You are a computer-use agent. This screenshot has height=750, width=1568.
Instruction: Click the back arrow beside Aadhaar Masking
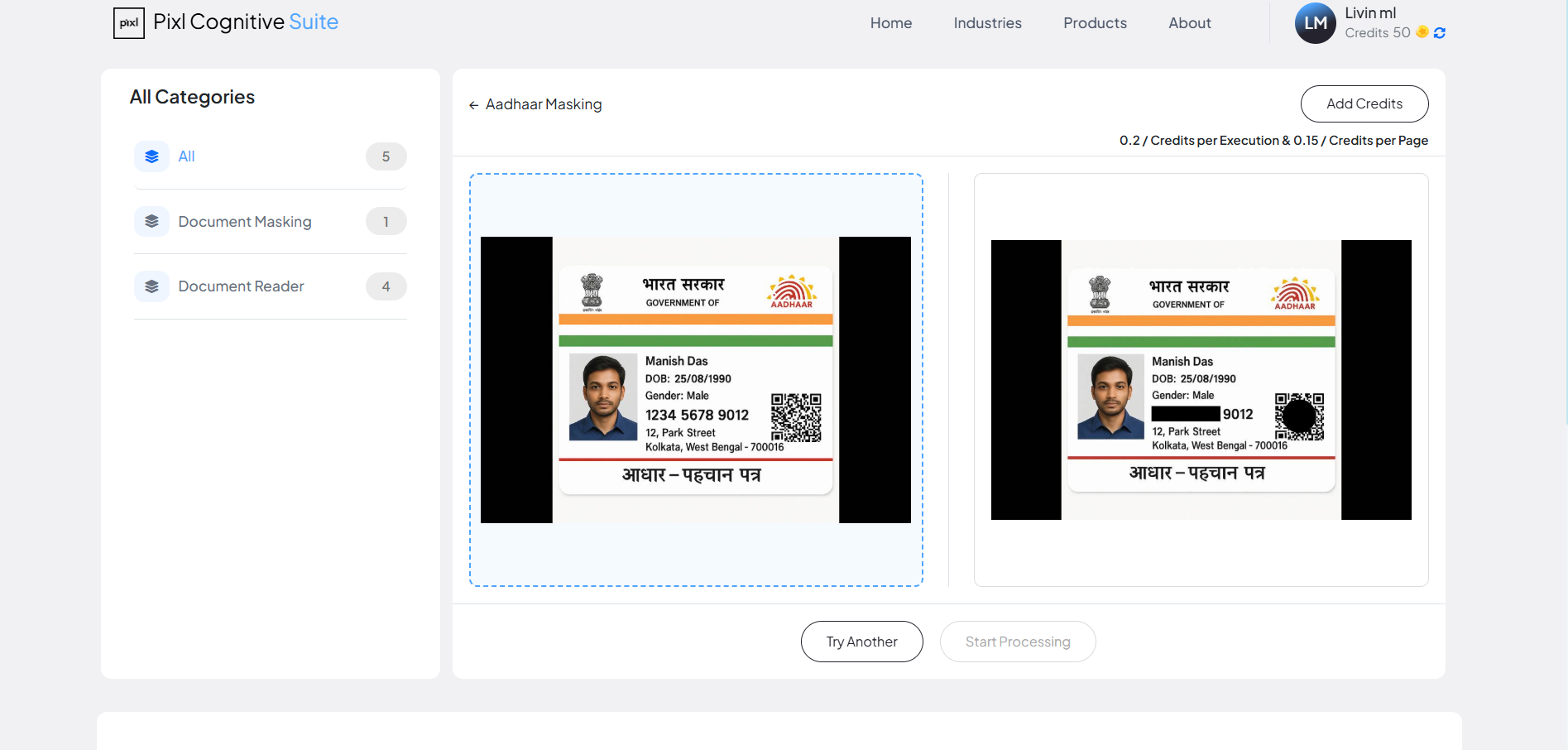pyautogui.click(x=473, y=104)
